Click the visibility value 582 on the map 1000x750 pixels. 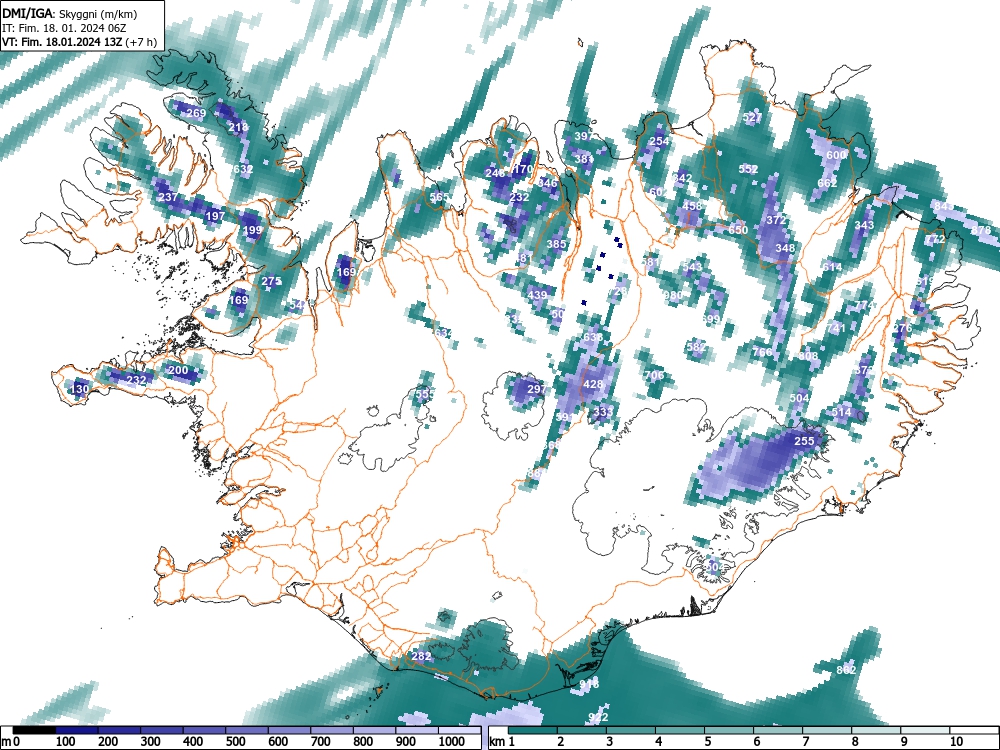pyautogui.click(x=696, y=347)
